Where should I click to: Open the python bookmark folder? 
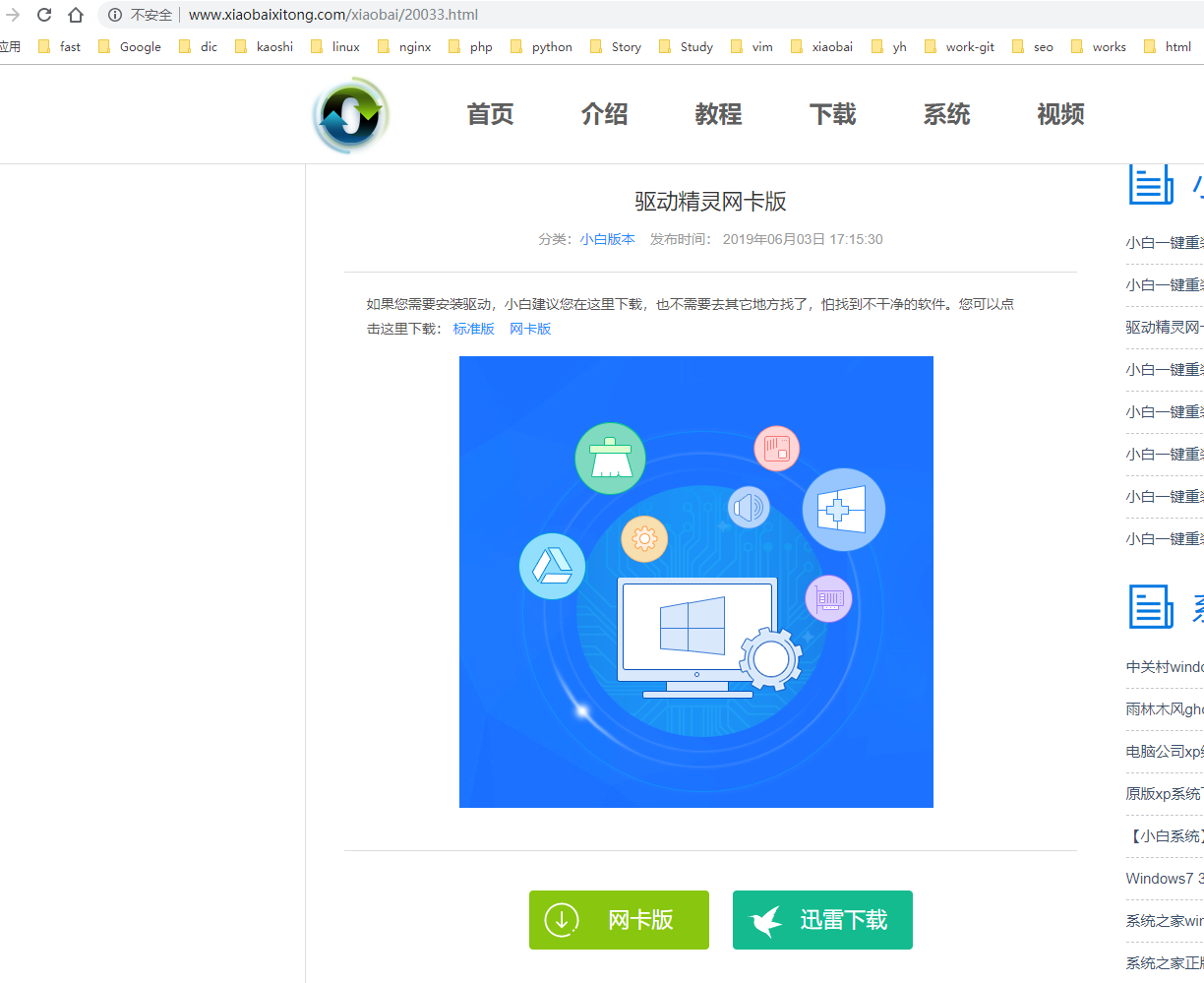(x=549, y=46)
